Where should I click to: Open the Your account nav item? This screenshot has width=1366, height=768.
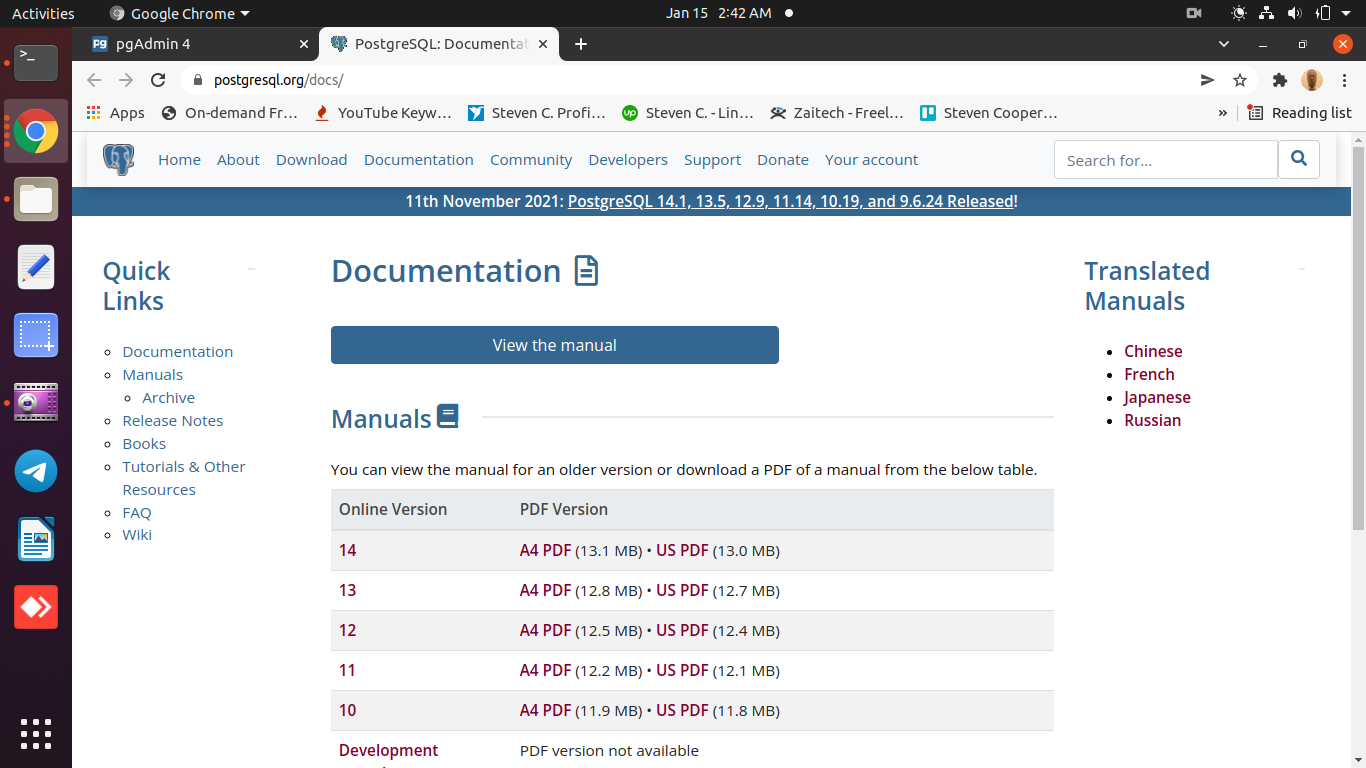click(871, 160)
